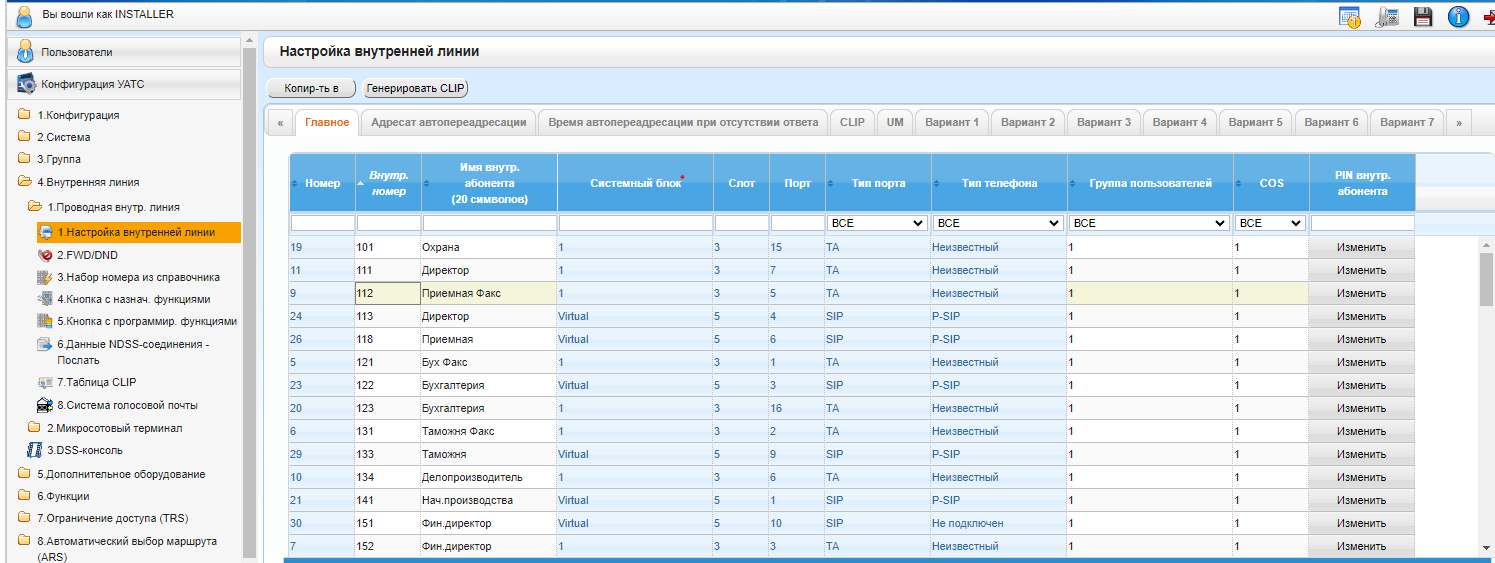
Task: Switch to the Главное tab
Action: (x=327, y=122)
